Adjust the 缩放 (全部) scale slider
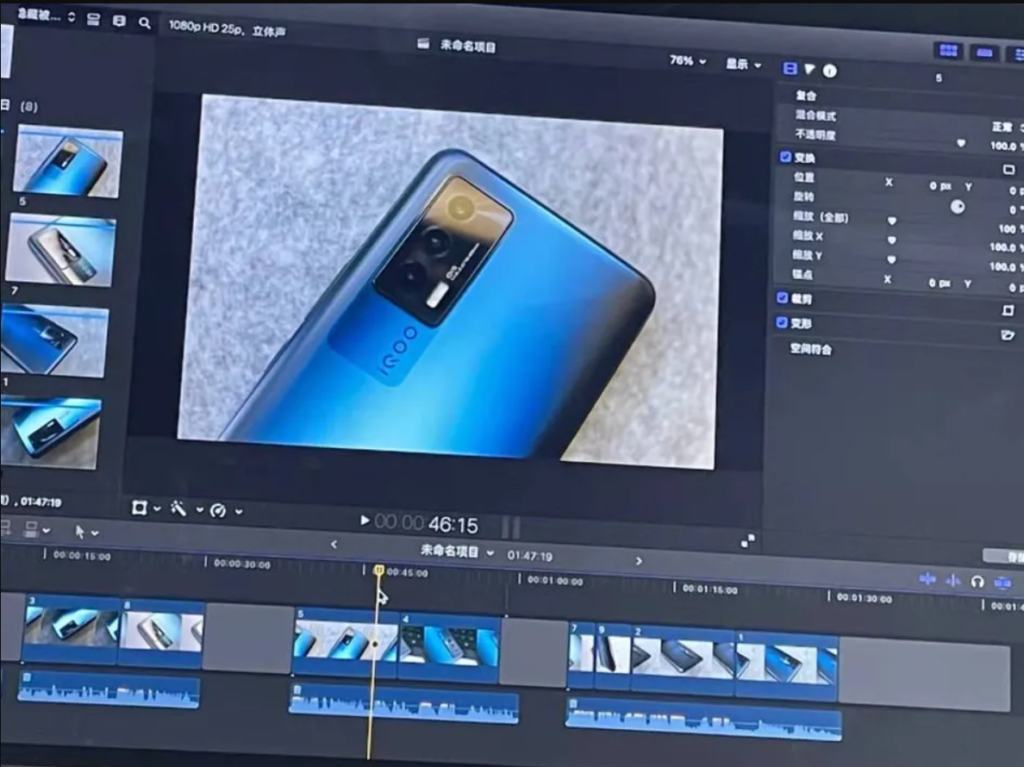The height and width of the screenshot is (767, 1024). point(892,221)
